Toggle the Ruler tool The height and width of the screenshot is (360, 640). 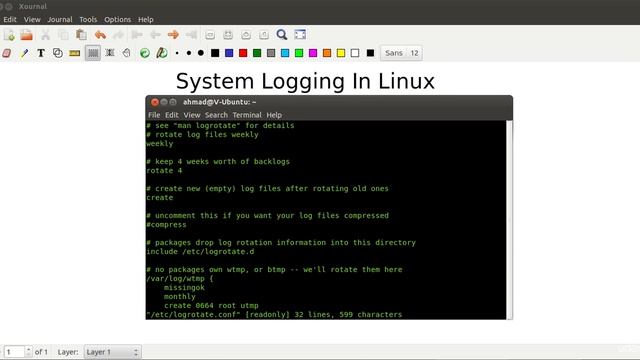(x=75, y=53)
